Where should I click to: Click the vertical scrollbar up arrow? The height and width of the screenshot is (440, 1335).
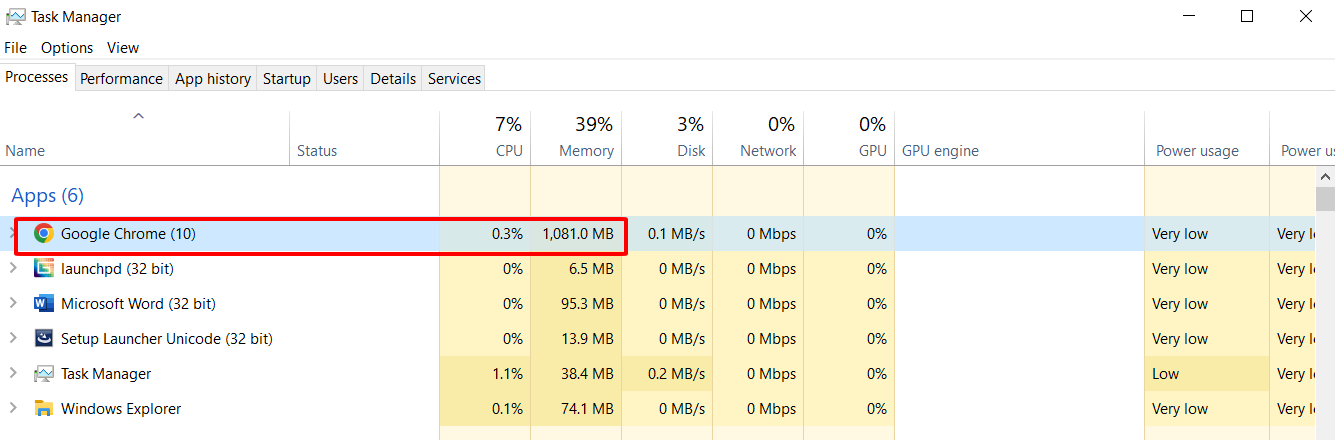click(1324, 176)
